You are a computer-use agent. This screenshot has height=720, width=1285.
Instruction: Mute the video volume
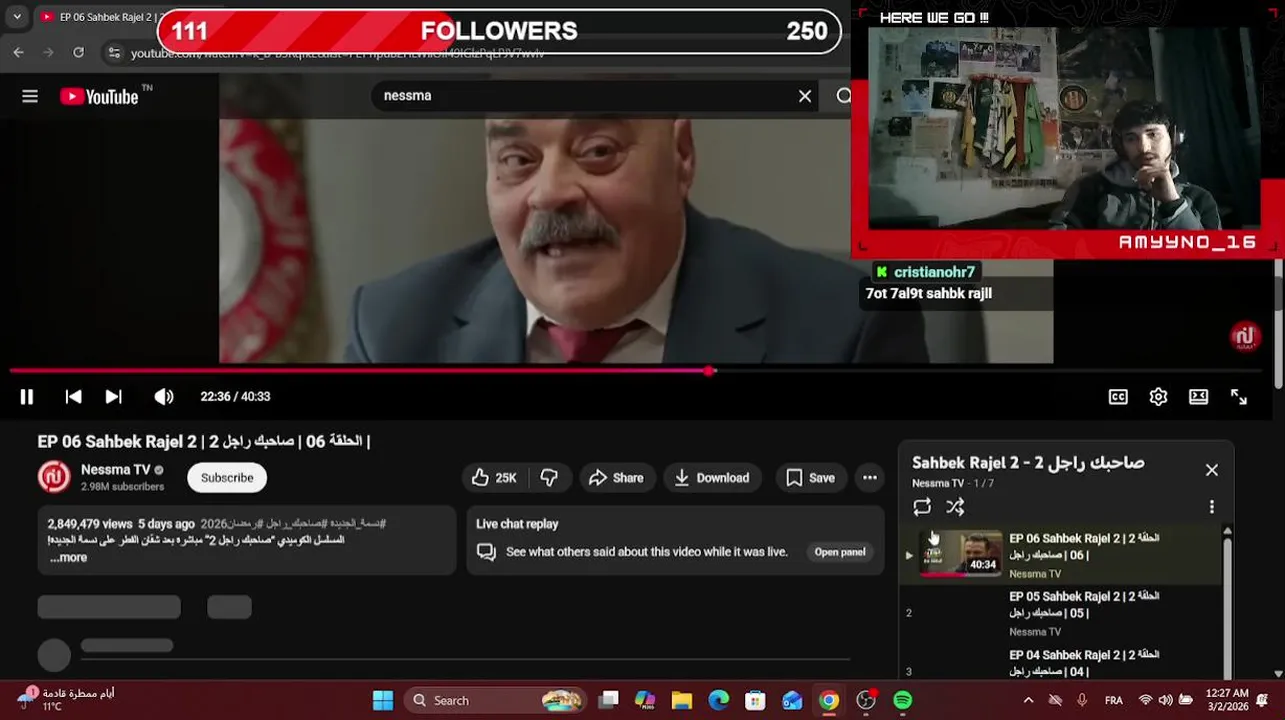164,397
